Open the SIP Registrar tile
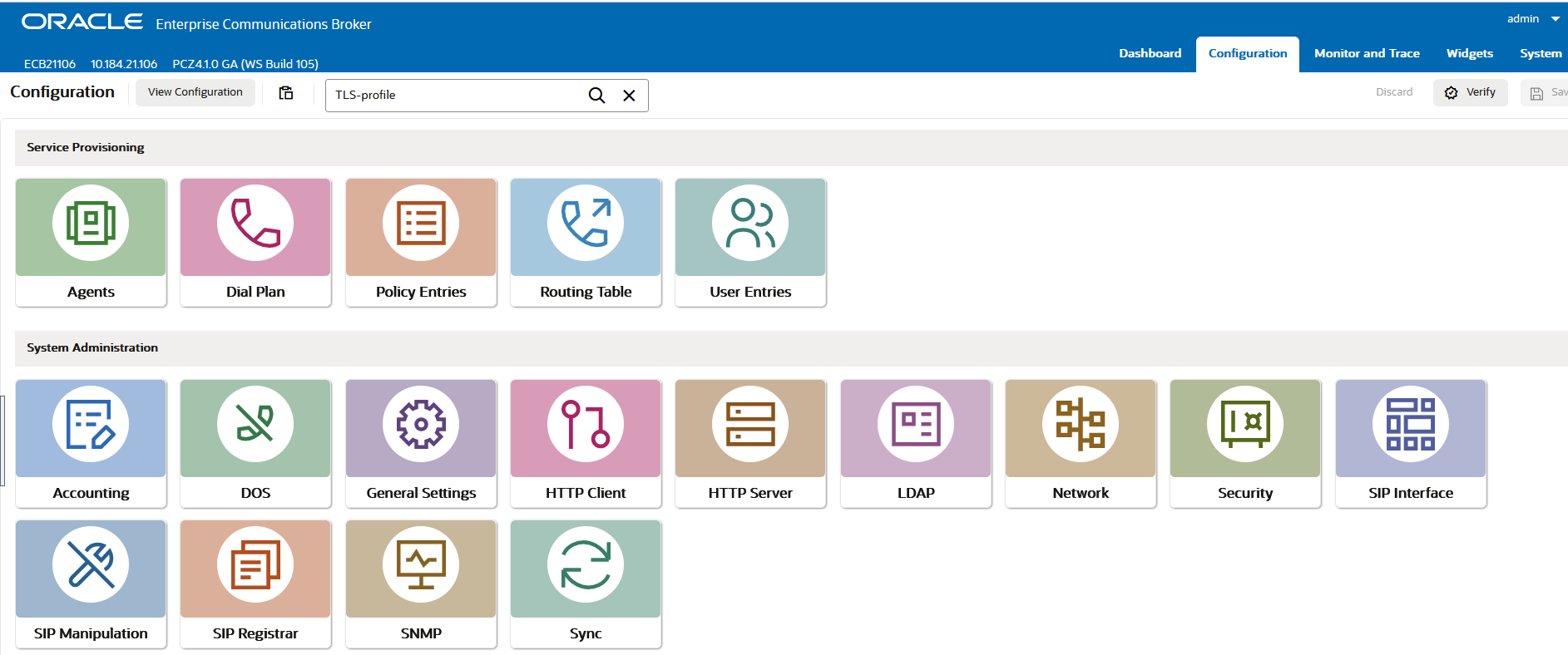1568x655 pixels. (x=255, y=584)
